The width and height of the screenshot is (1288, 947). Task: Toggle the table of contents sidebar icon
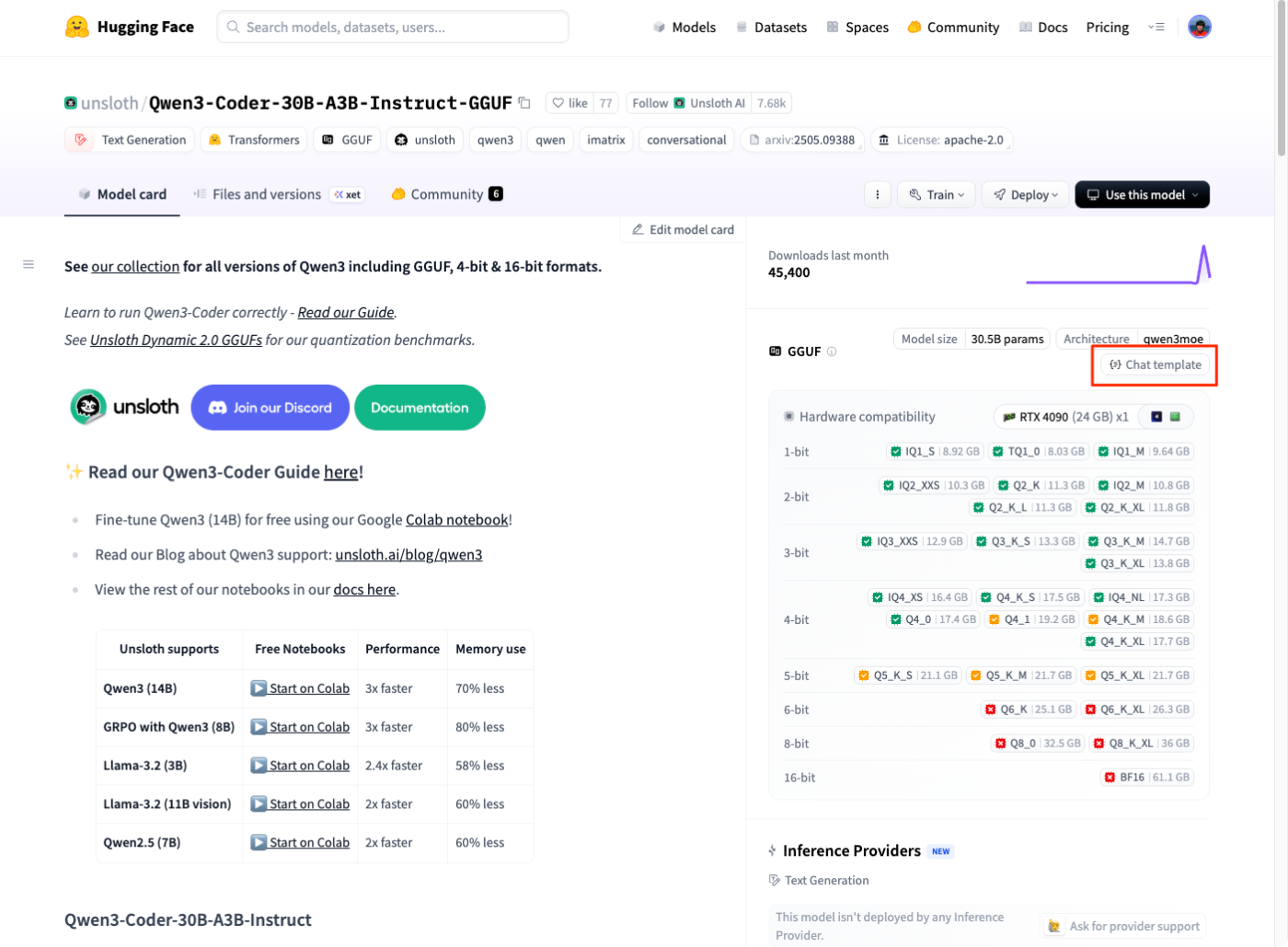point(29,264)
